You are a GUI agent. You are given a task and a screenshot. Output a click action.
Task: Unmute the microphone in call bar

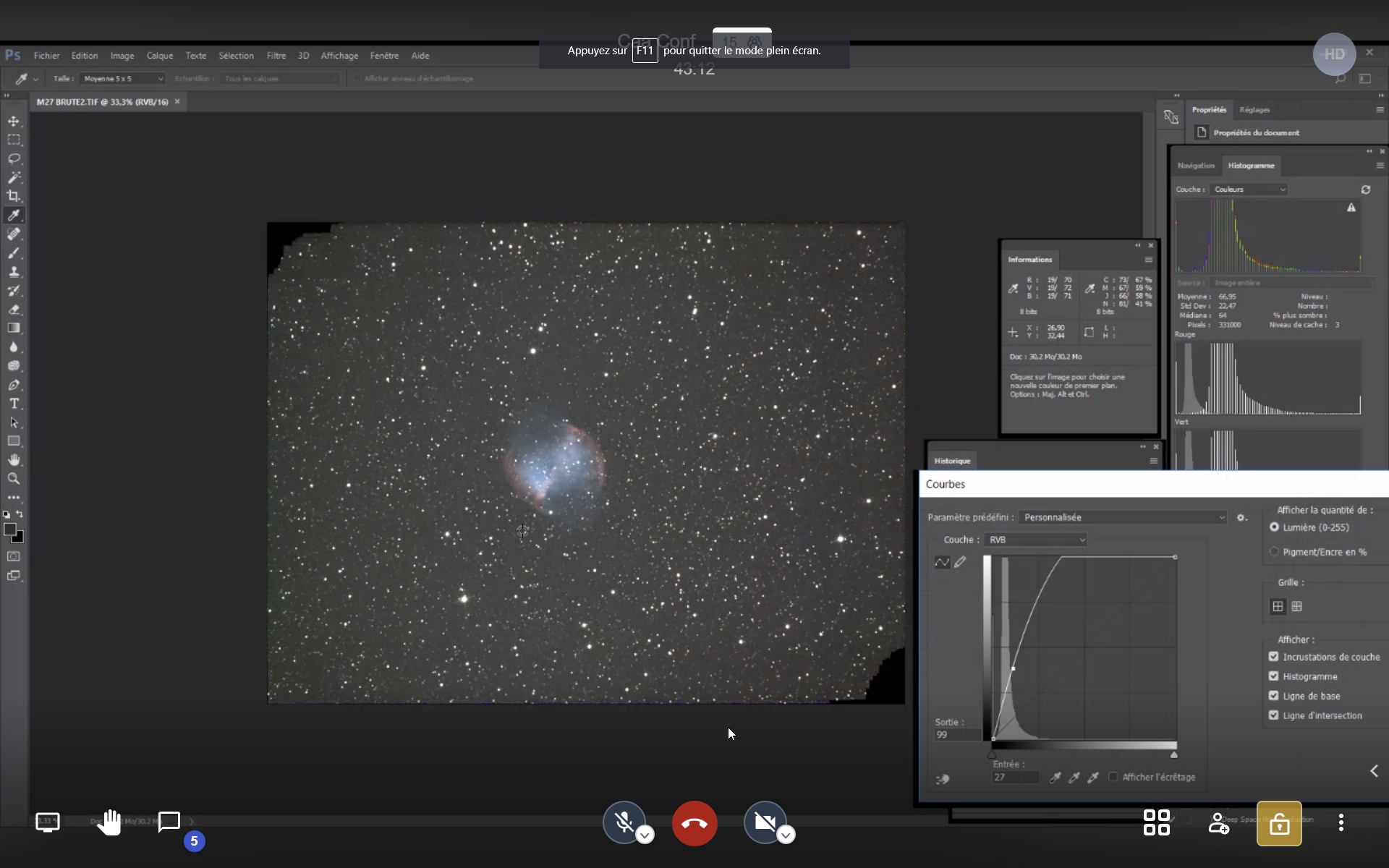pyautogui.click(x=624, y=822)
